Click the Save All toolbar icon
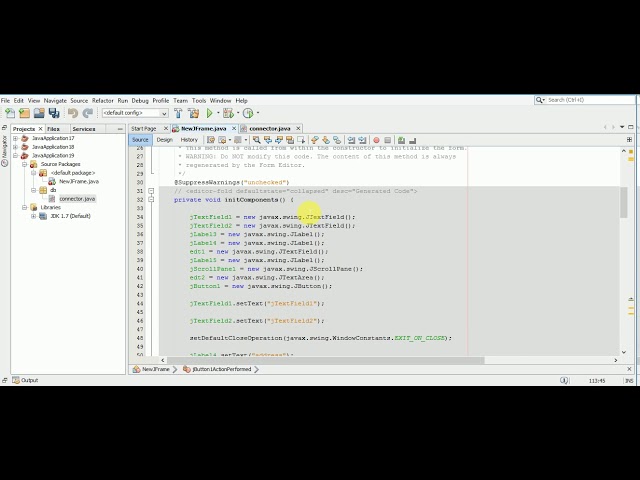This screenshot has height=480, width=640. (x=54, y=113)
